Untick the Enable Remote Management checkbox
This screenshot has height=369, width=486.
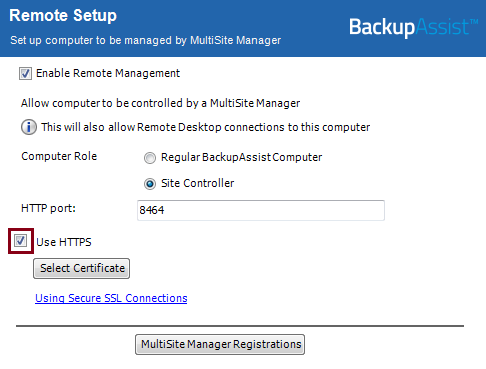pos(25,73)
